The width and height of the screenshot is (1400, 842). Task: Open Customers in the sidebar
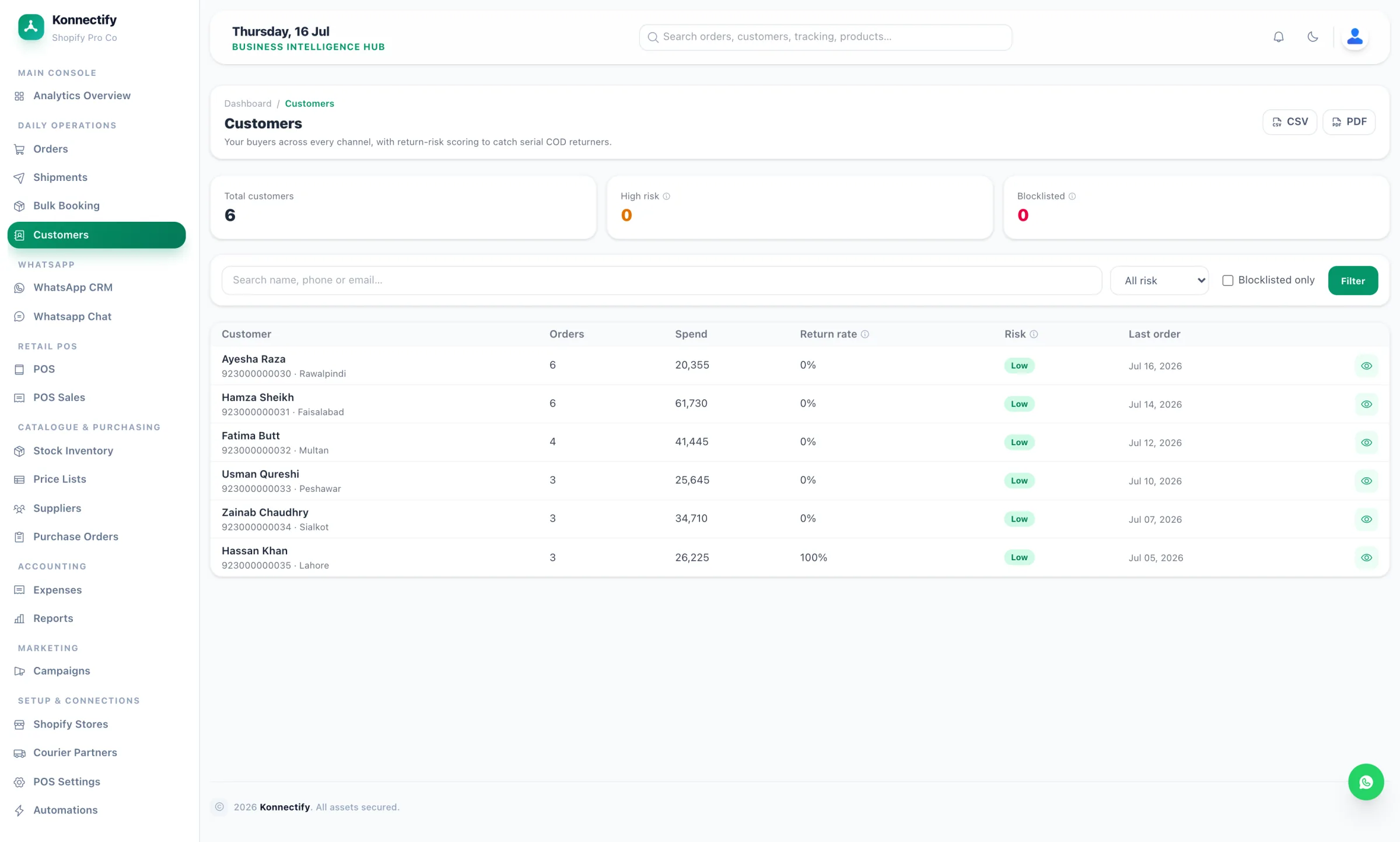click(96, 235)
